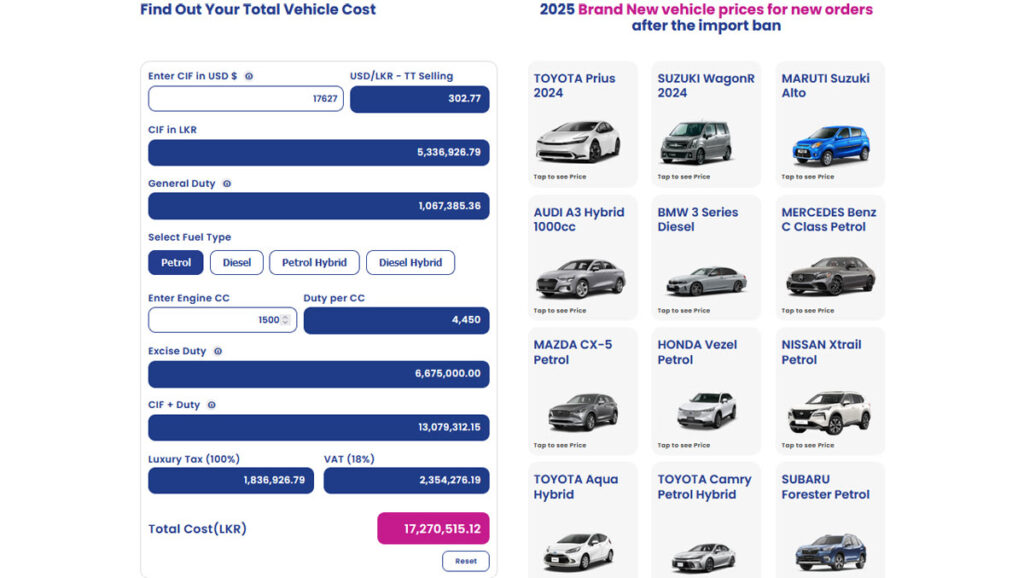1024x578 pixels.
Task: Open the Audi A3 Hybrid 1000cc card title
Action: tap(578, 220)
